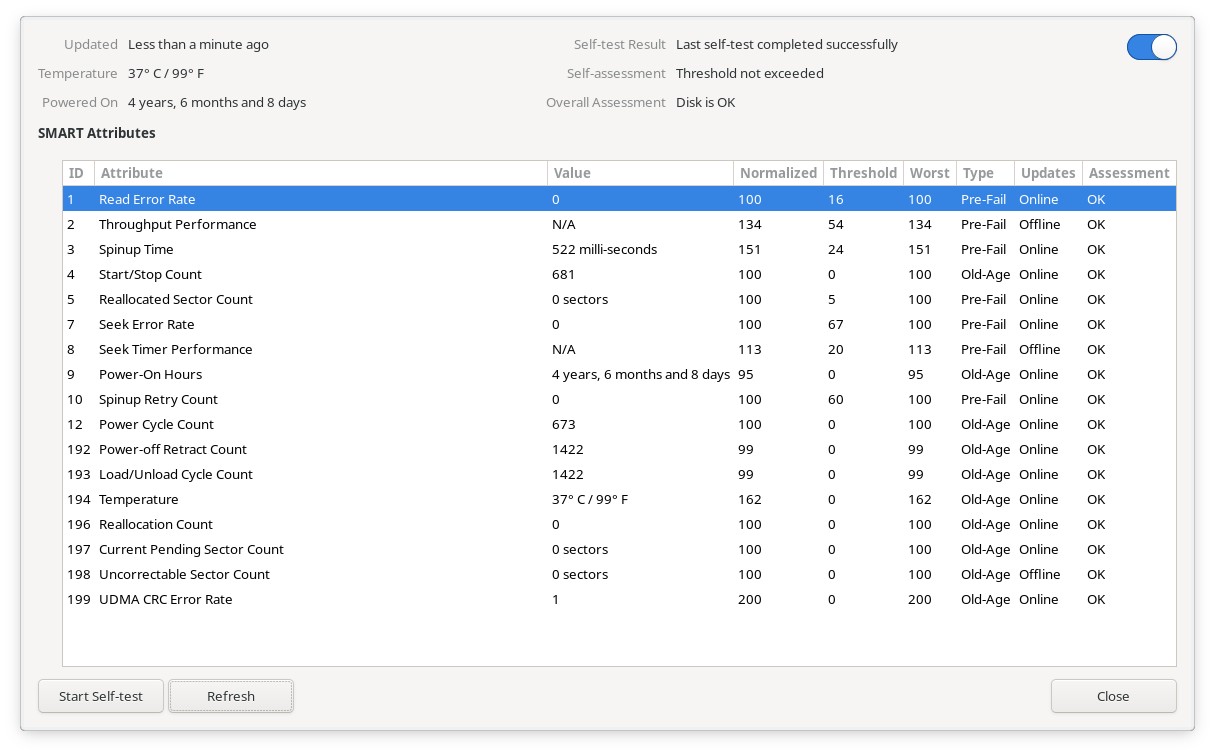Click the Value column header
The height and width of the screenshot is (755, 1215).
click(640, 173)
